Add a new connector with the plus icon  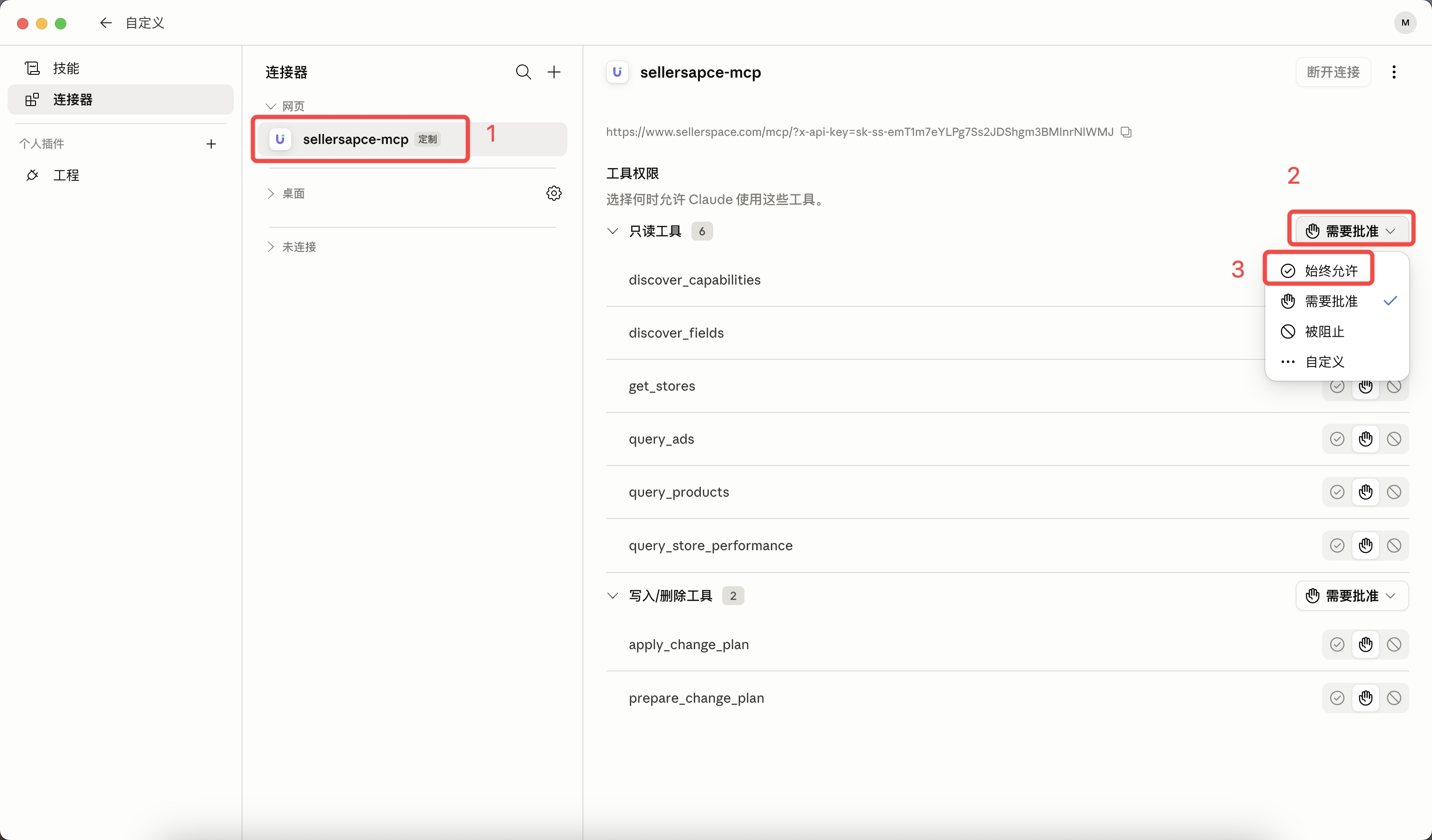point(554,72)
